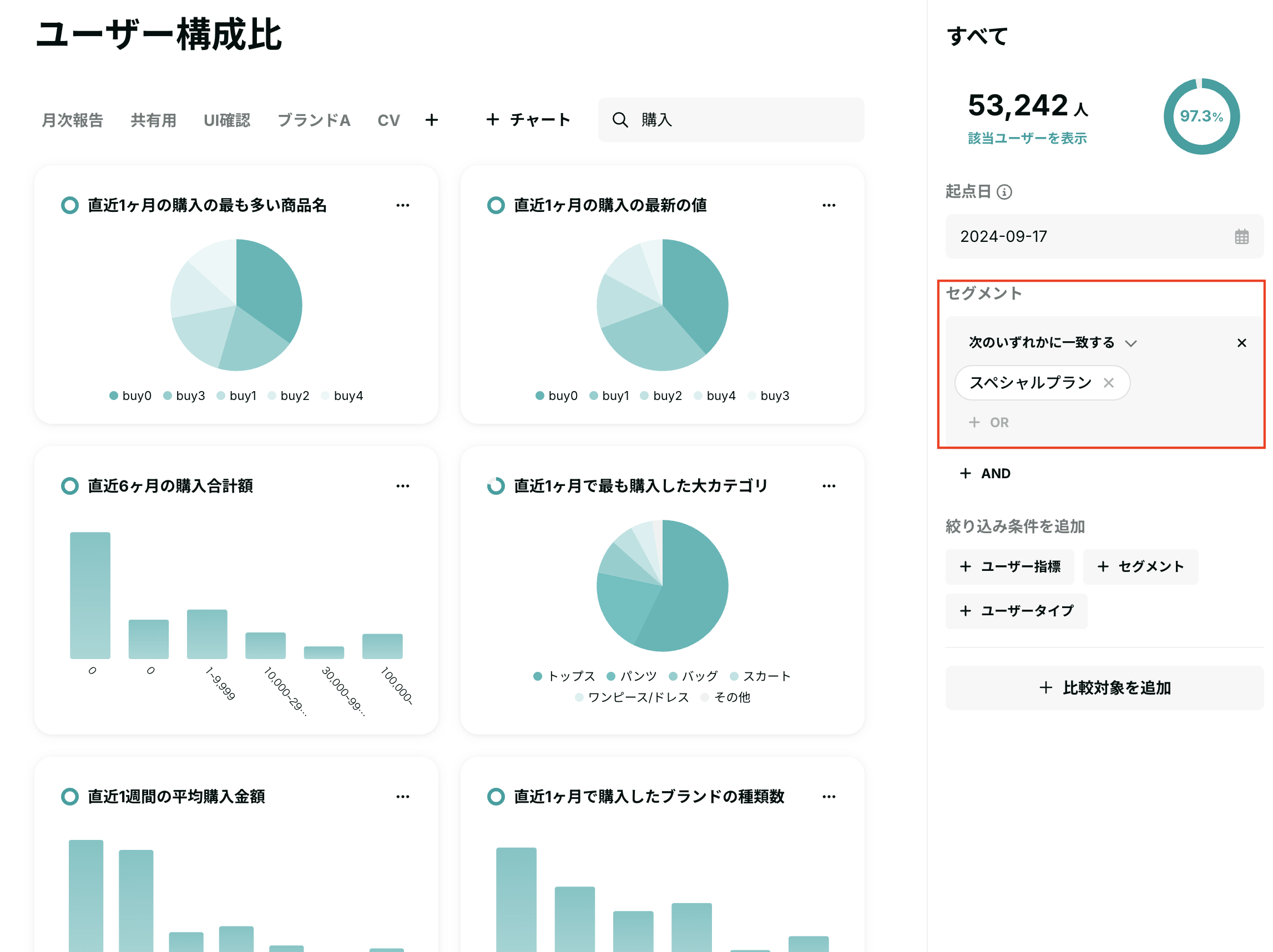Toggle トップス legend item

click(564, 676)
